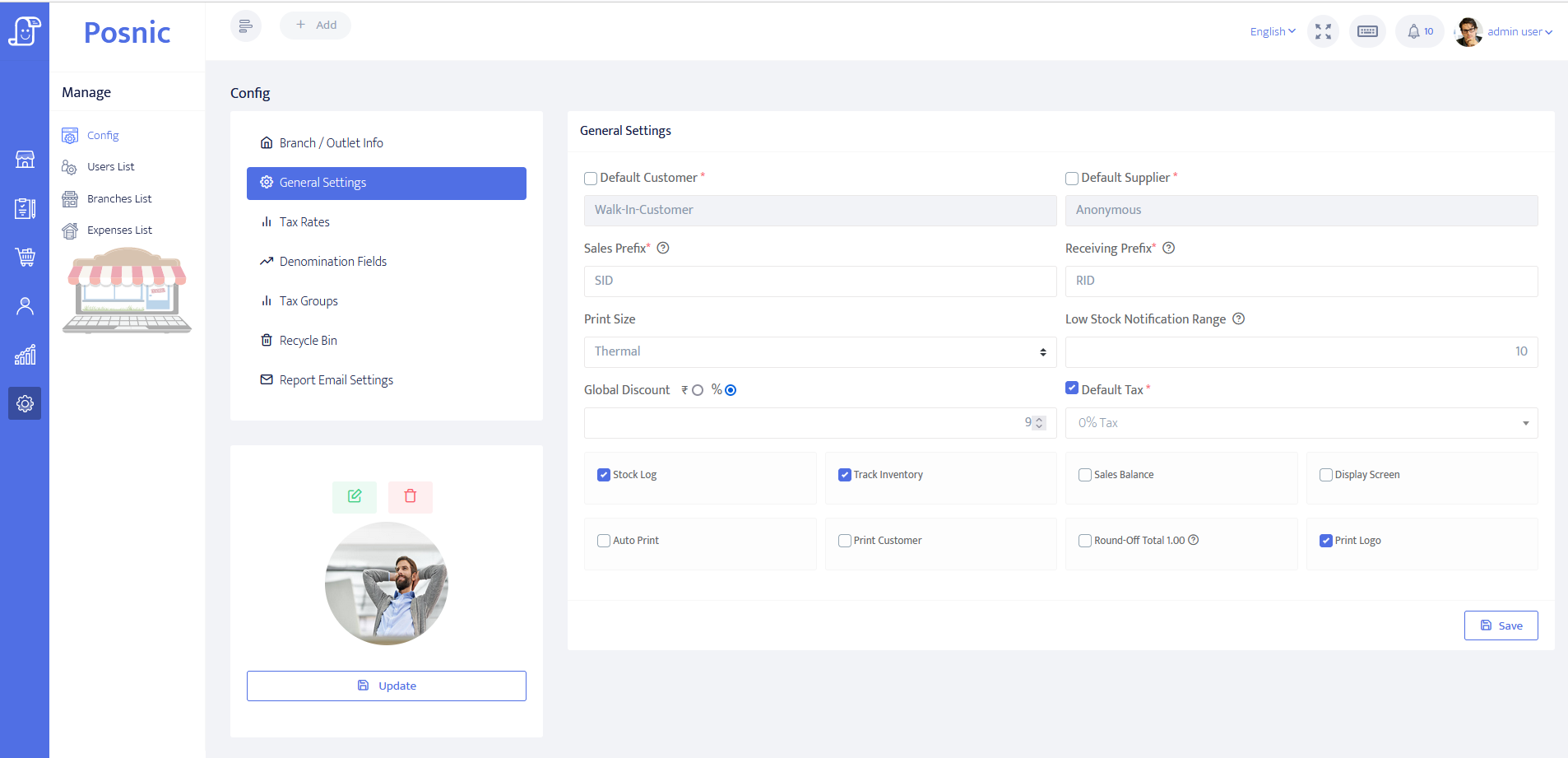Open the reports chart sidebar icon

click(x=25, y=355)
